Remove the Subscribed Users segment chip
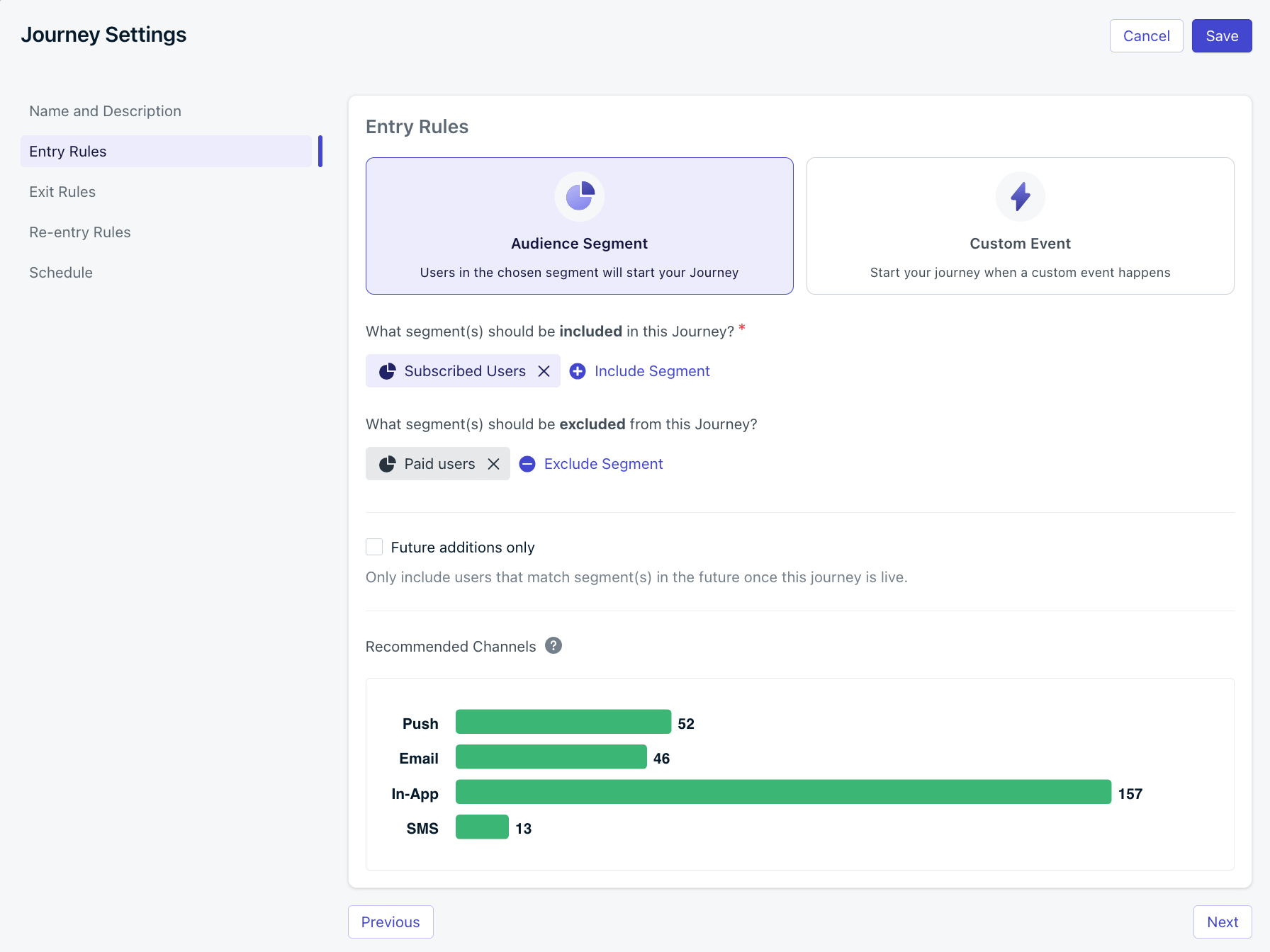Screen dimensions: 1270x952 pos(544,370)
